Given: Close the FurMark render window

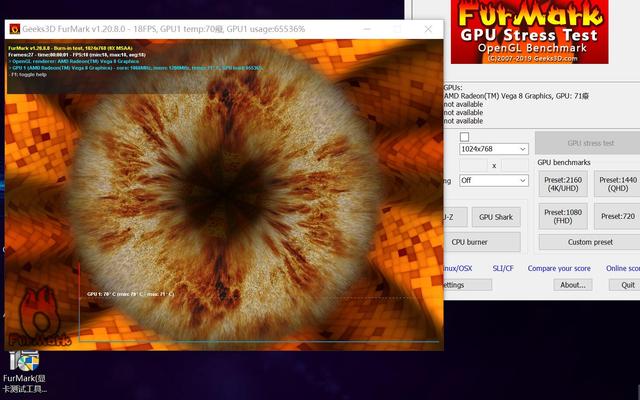Looking at the screenshot, I should click(428, 29).
